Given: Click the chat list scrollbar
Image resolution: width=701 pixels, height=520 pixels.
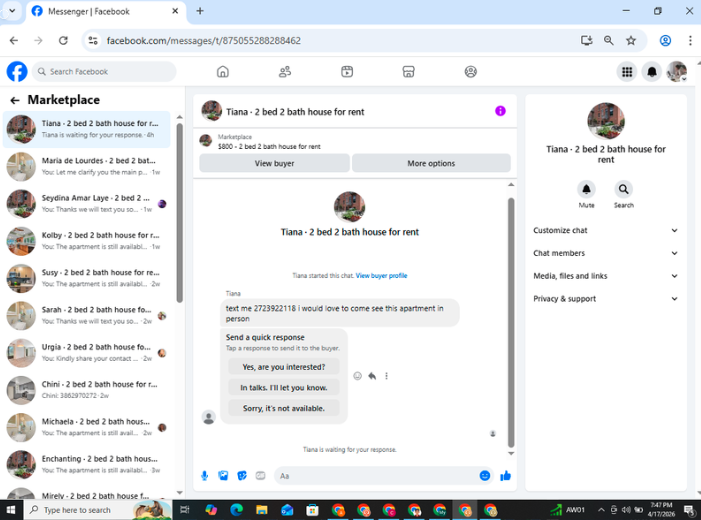Looking at the screenshot, I should pos(179,213).
